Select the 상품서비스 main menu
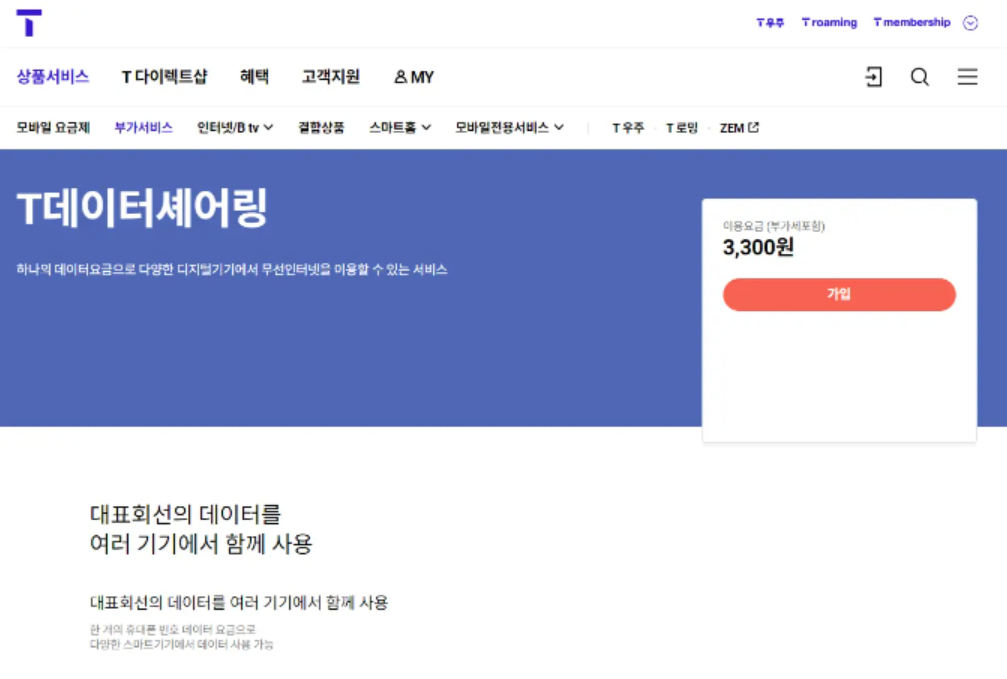The height and width of the screenshot is (679, 1007). tap(53, 76)
